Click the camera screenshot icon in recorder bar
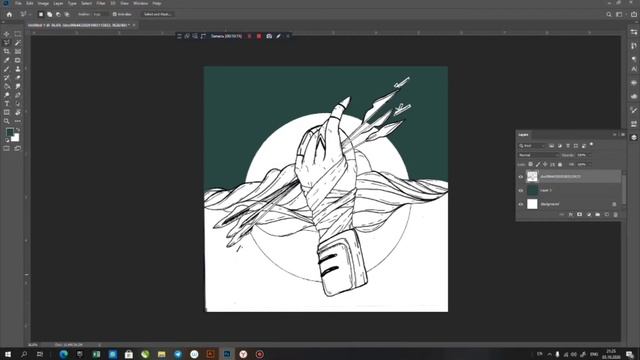The image size is (640, 360). coord(269,36)
